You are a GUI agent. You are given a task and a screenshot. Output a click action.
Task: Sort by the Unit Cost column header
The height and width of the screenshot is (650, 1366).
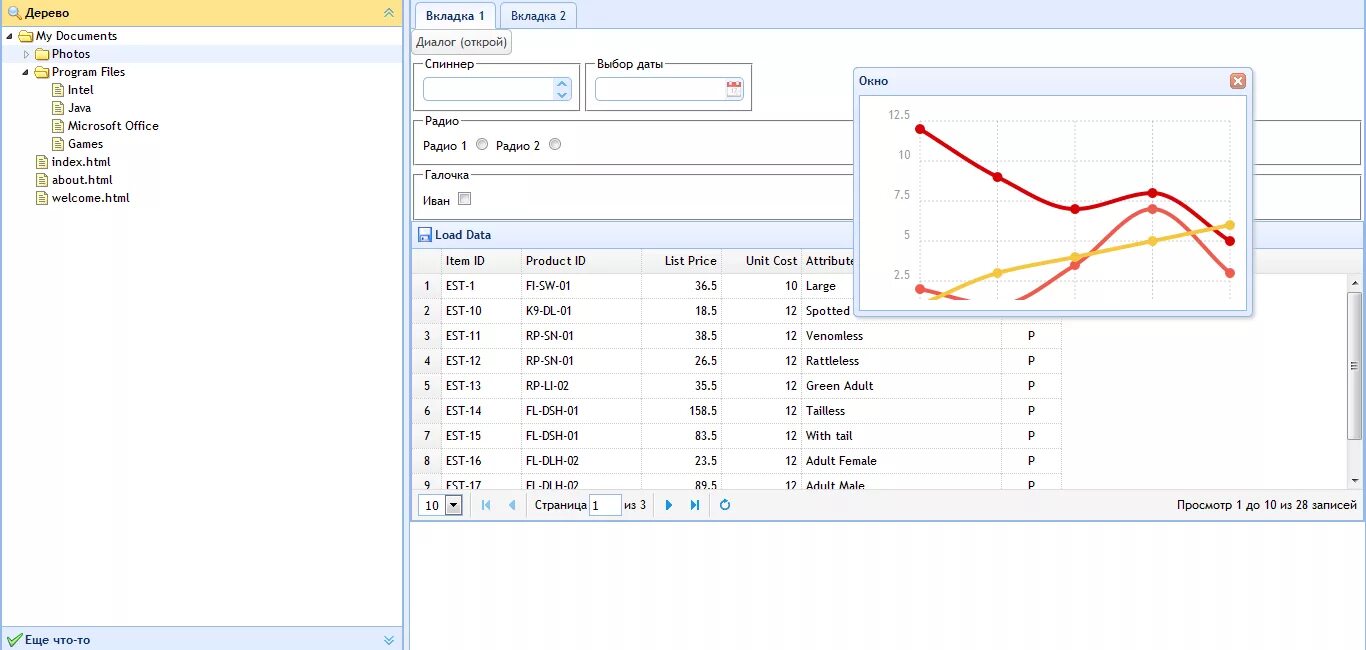(761, 261)
